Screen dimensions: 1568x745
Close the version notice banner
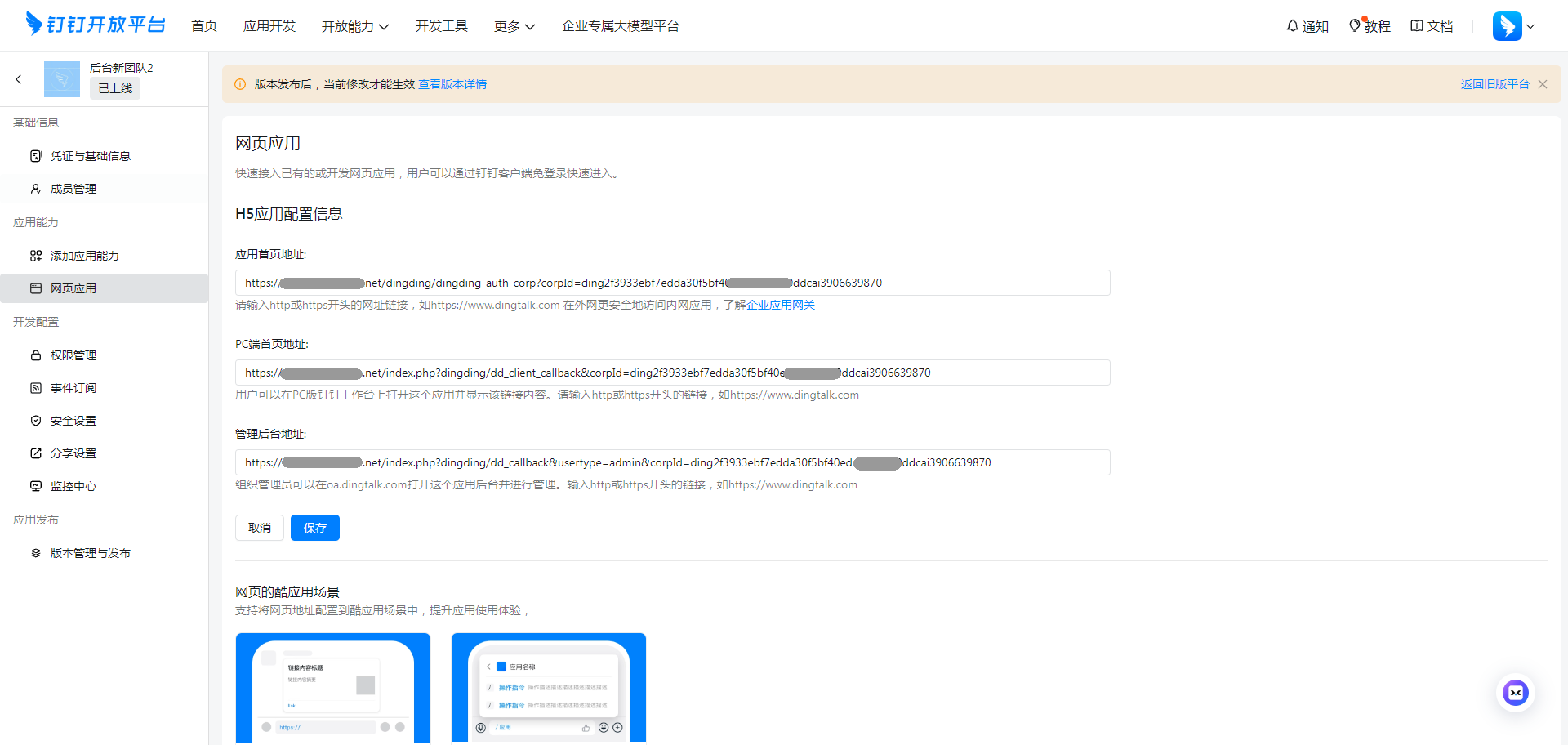coord(1543,84)
